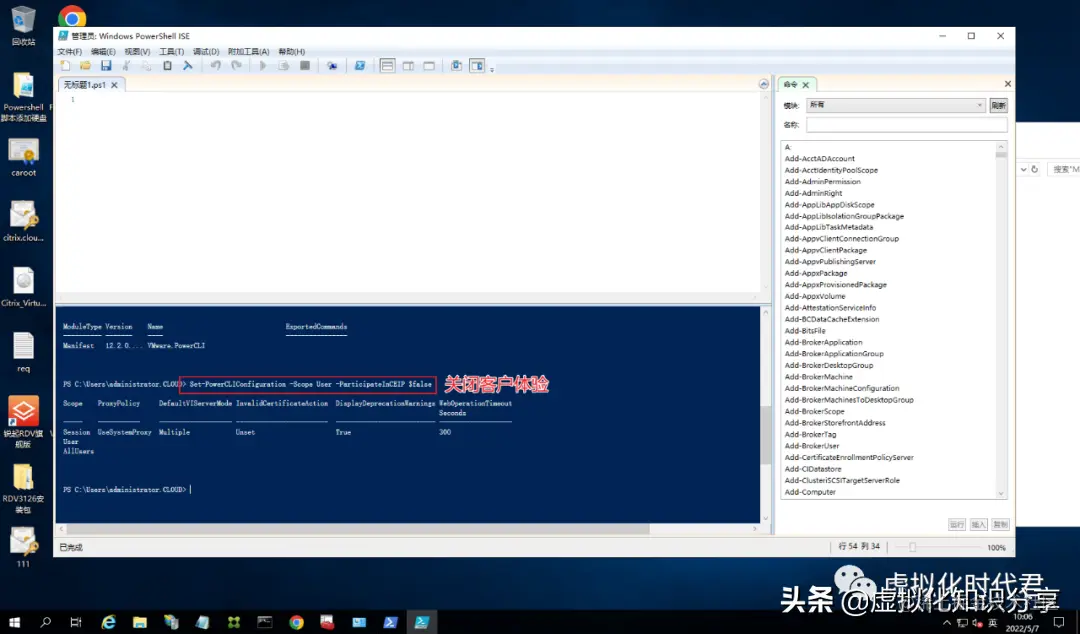This screenshot has width=1080, height=634.
Task: Toggle the script pane on top layout
Action: click(388, 65)
